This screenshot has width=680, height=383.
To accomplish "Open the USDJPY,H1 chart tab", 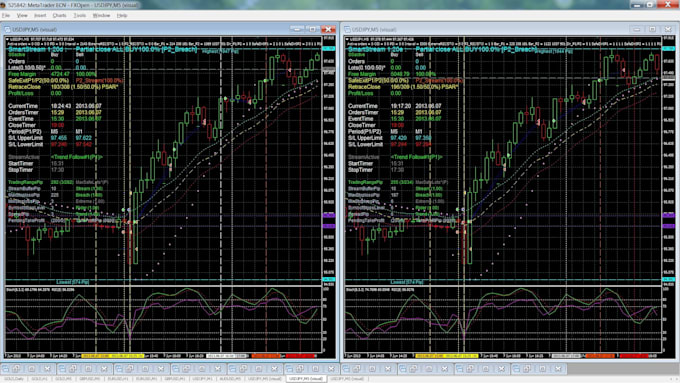I will click(202, 379).
